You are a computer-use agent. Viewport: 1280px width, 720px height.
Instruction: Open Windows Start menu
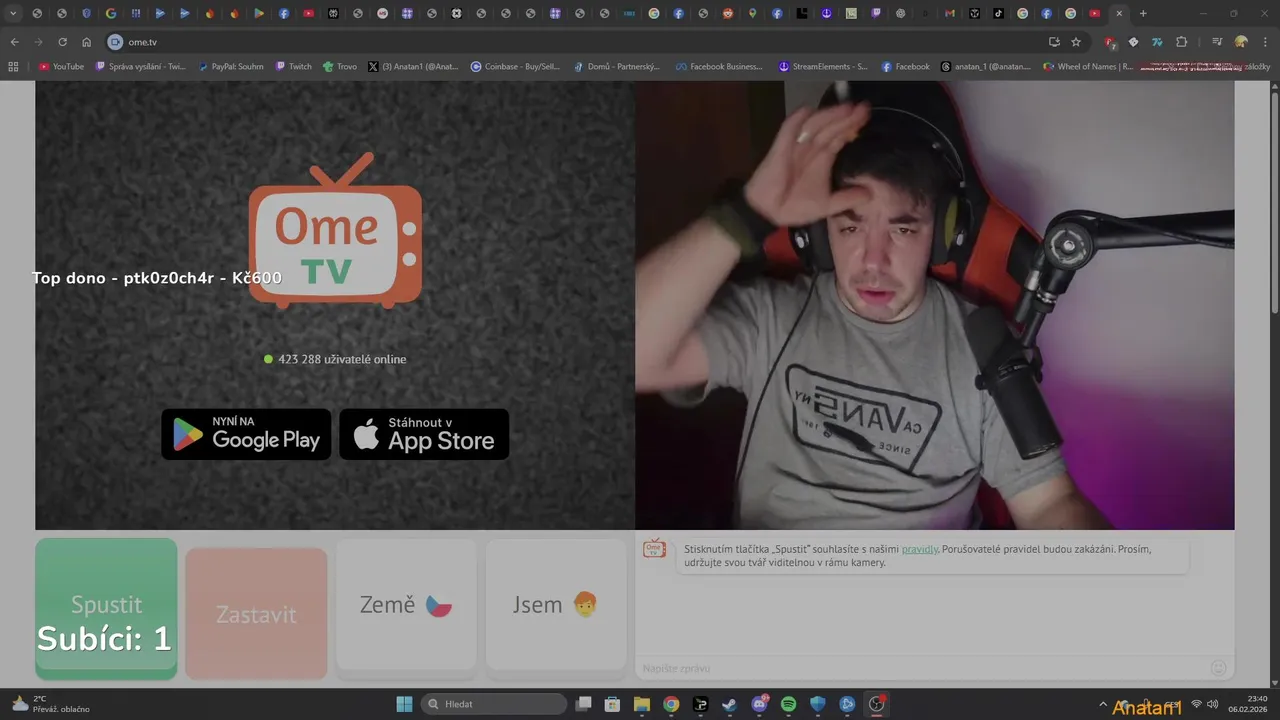404,704
